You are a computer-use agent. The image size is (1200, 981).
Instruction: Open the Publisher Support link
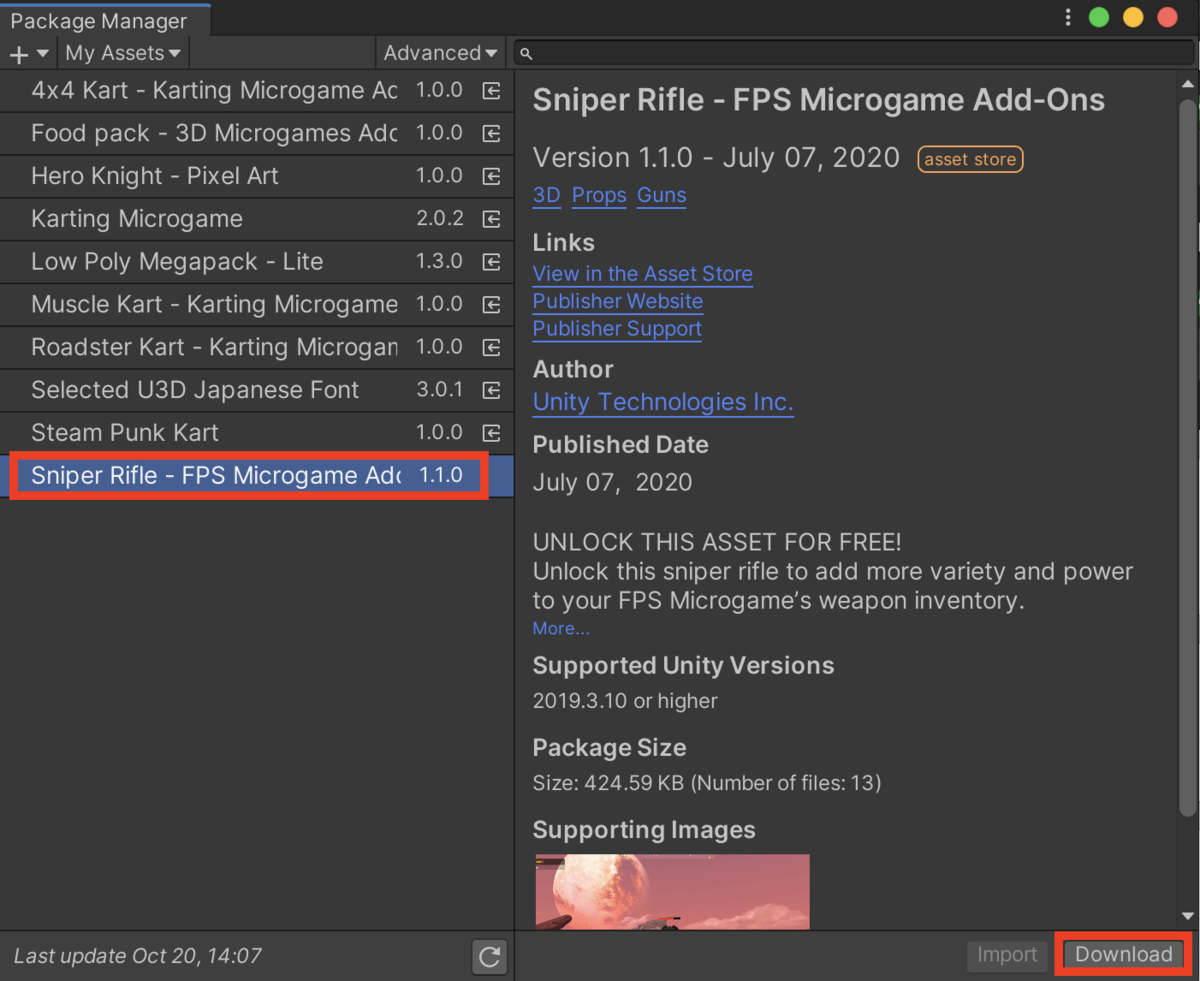click(x=617, y=329)
